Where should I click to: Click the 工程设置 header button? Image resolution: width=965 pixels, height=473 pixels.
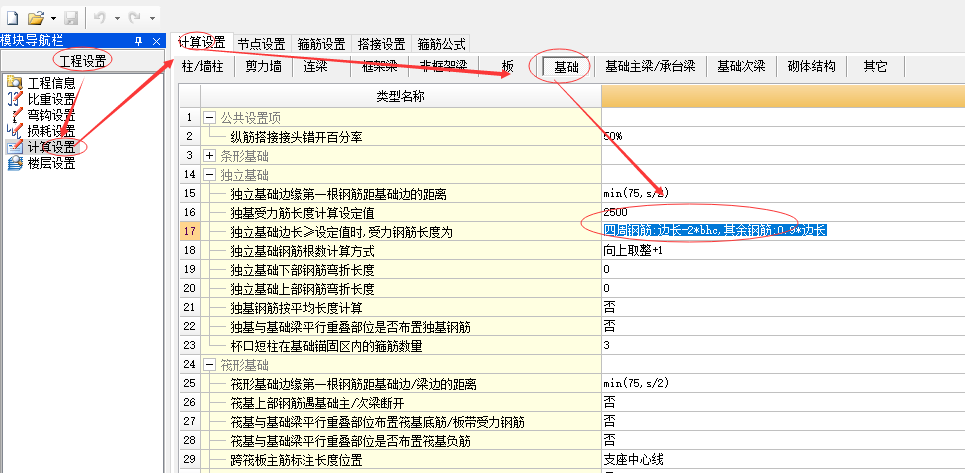[83, 60]
